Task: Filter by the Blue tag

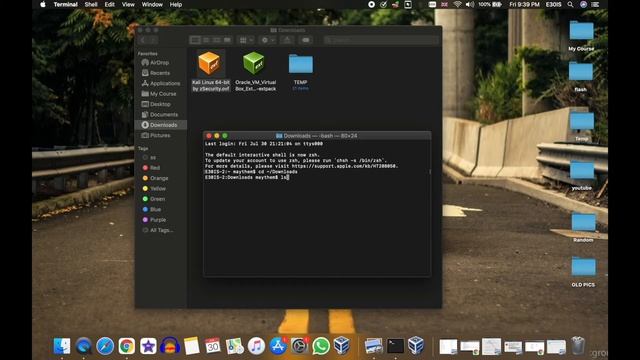Action: 151,209
